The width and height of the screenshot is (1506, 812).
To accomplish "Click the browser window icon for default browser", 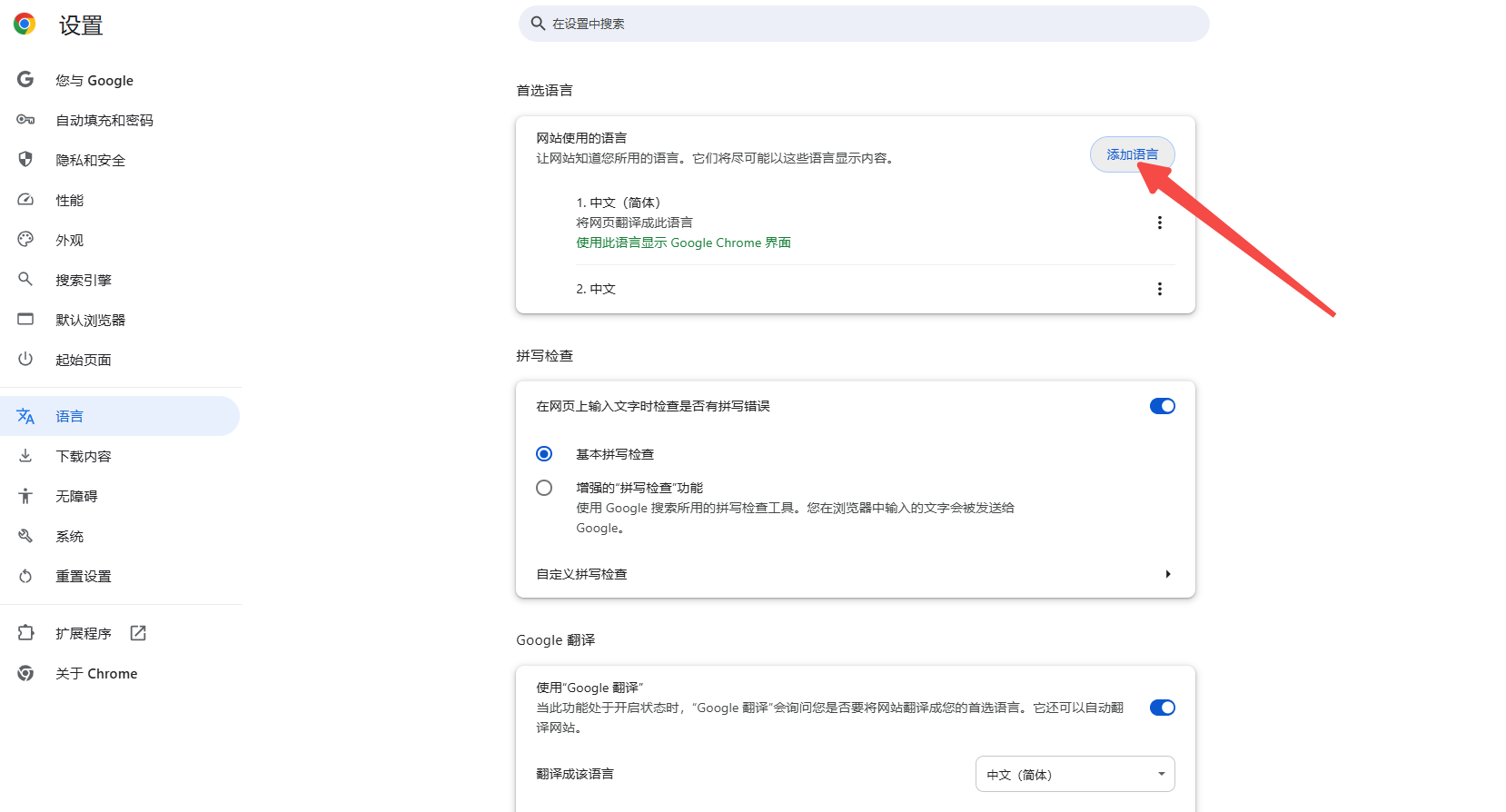I will pos(25,320).
